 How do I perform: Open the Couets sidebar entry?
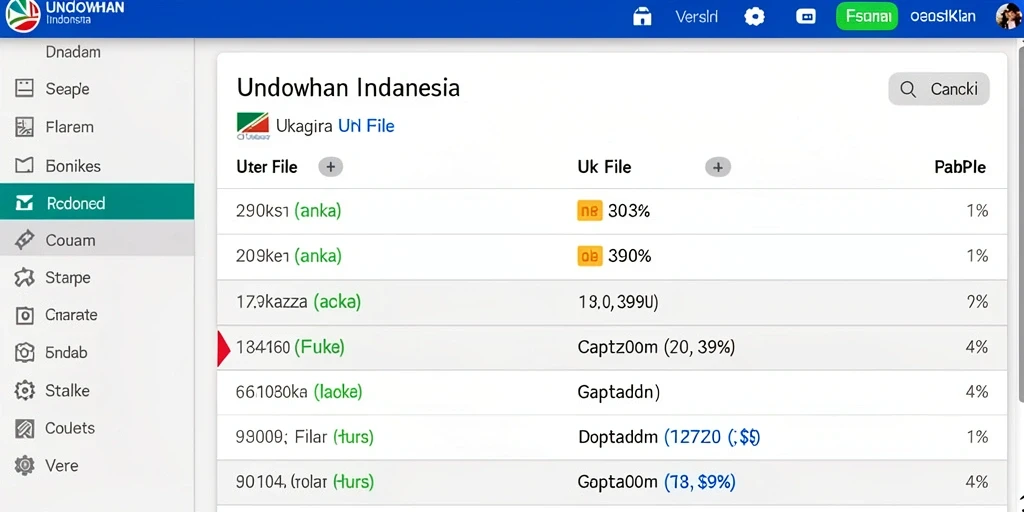pos(97,428)
